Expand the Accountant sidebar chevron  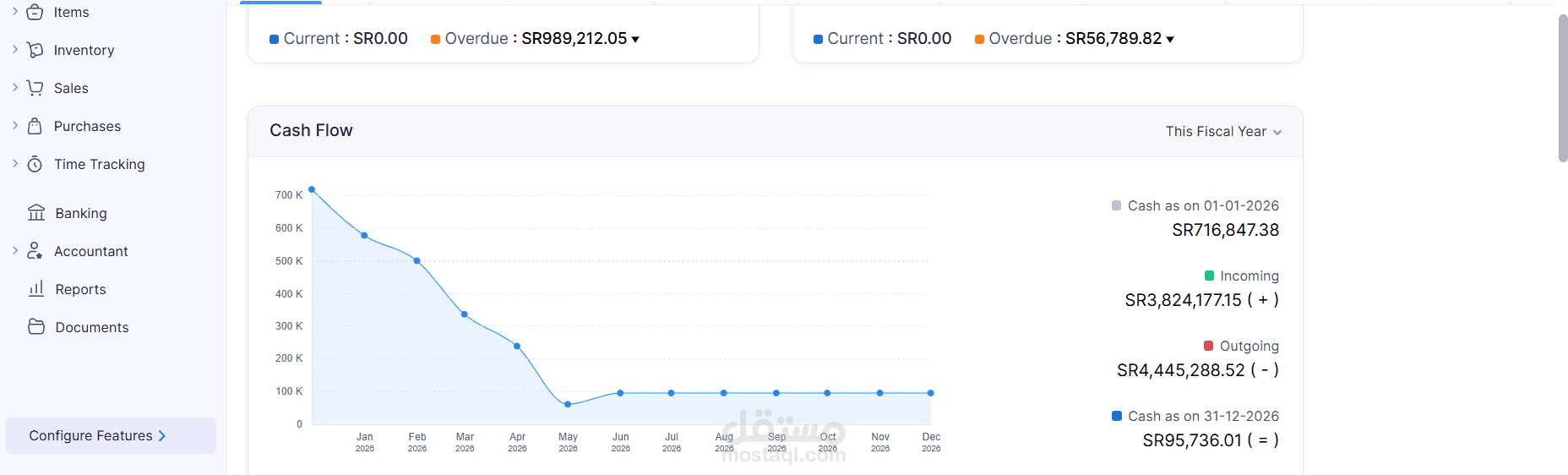coord(15,250)
